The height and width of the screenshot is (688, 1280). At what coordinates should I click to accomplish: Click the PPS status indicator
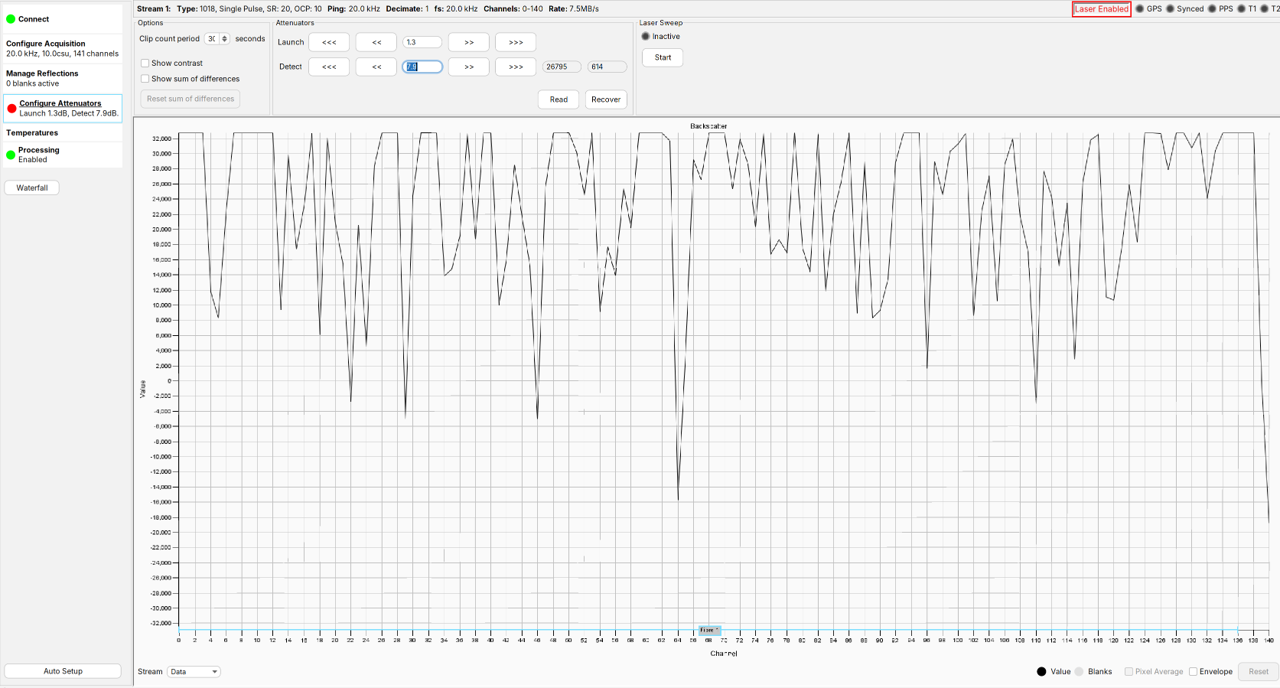click(x=1214, y=8)
